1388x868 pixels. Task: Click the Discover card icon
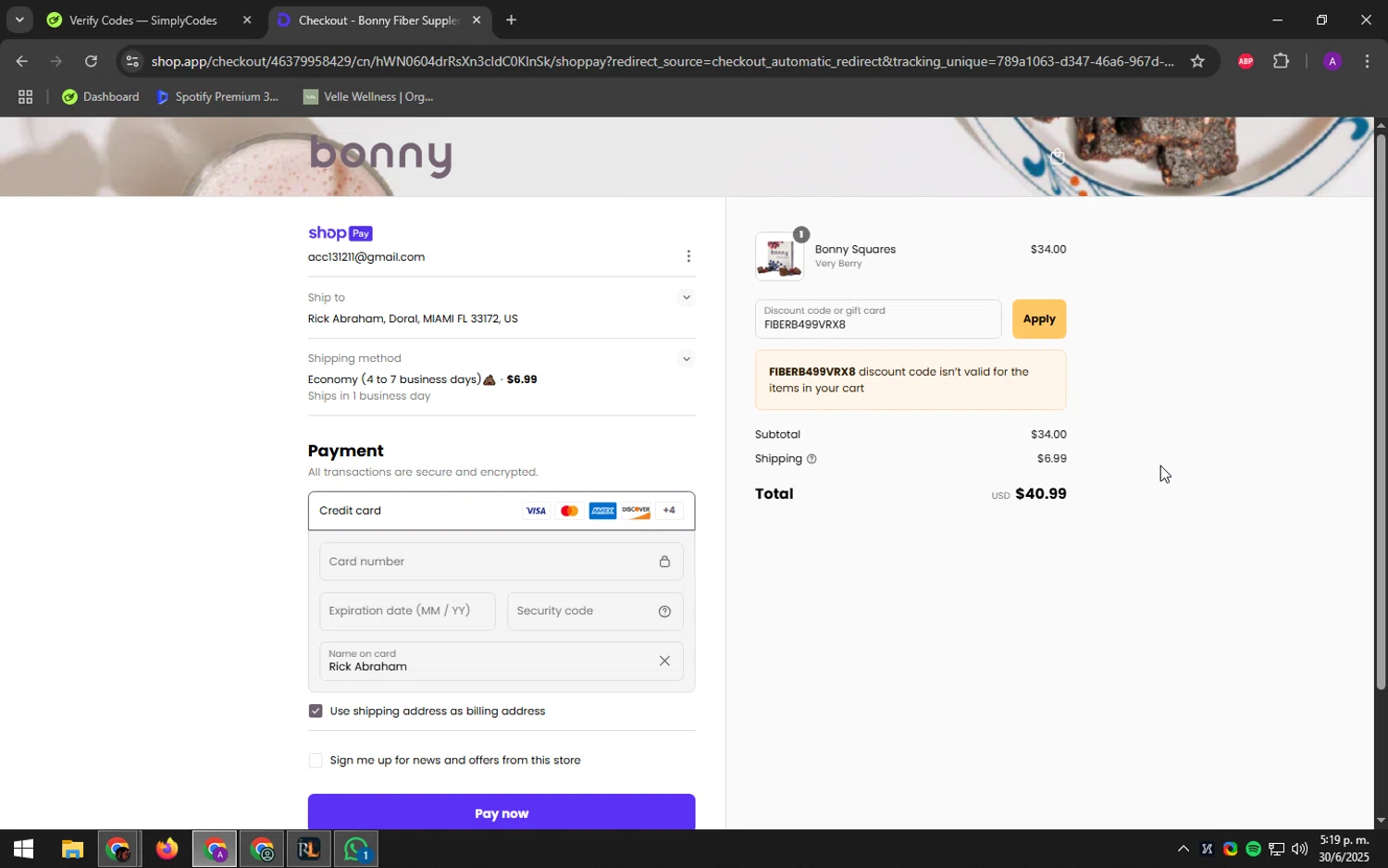click(636, 511)
